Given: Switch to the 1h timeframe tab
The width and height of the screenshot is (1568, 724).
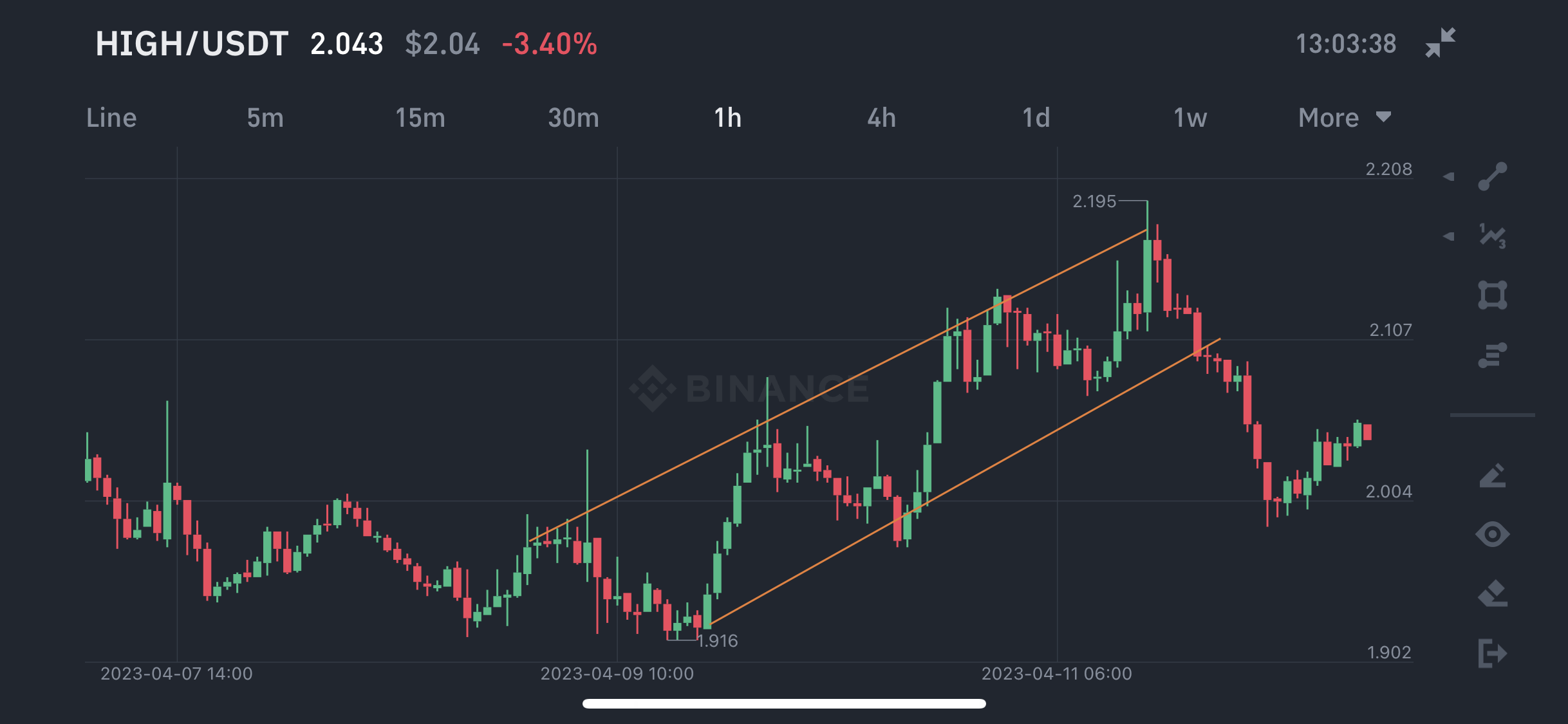Looking at the screenshot, I should tap(727, 117).
